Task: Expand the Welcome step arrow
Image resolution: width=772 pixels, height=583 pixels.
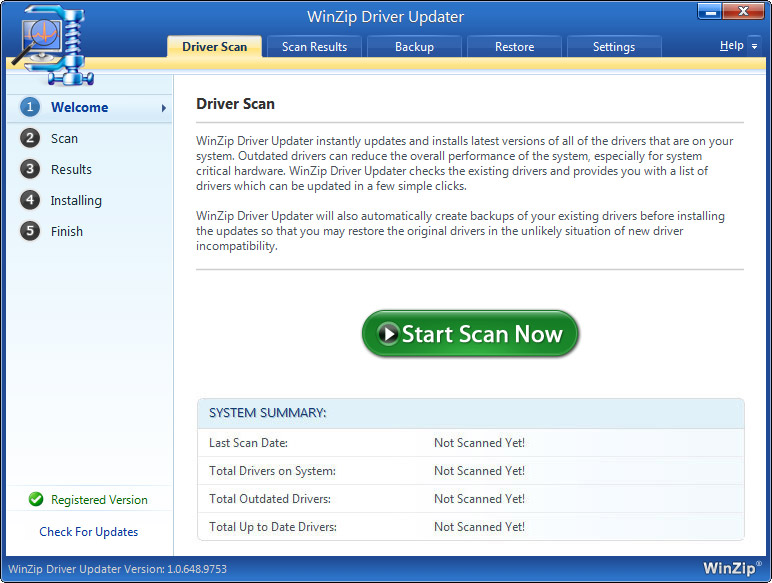Action: pos(163,108)
